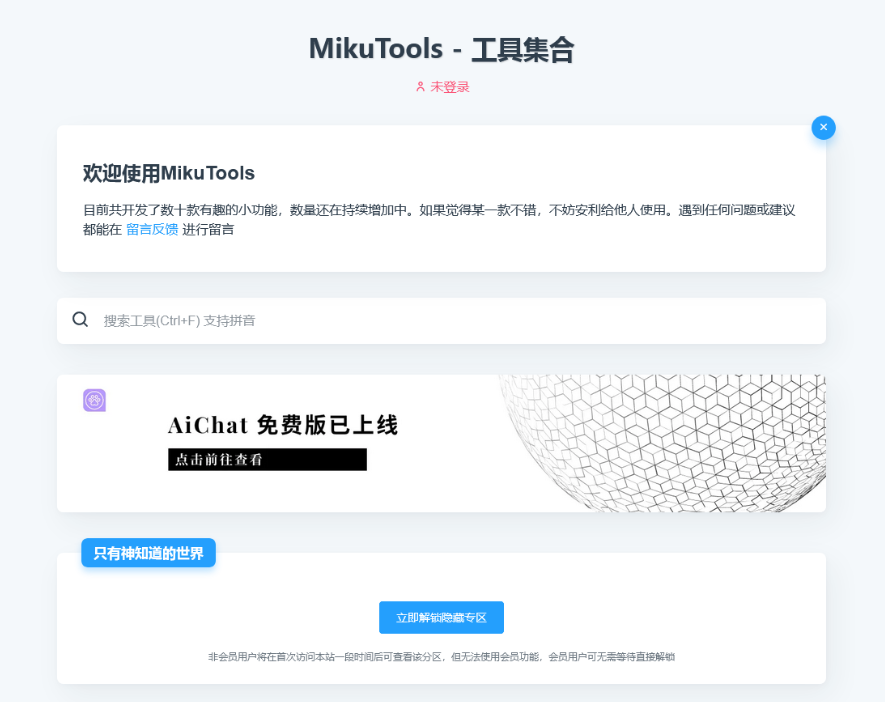885x702 pixels.
Task: Click the user icon beside 未登录
Action: 420,87
